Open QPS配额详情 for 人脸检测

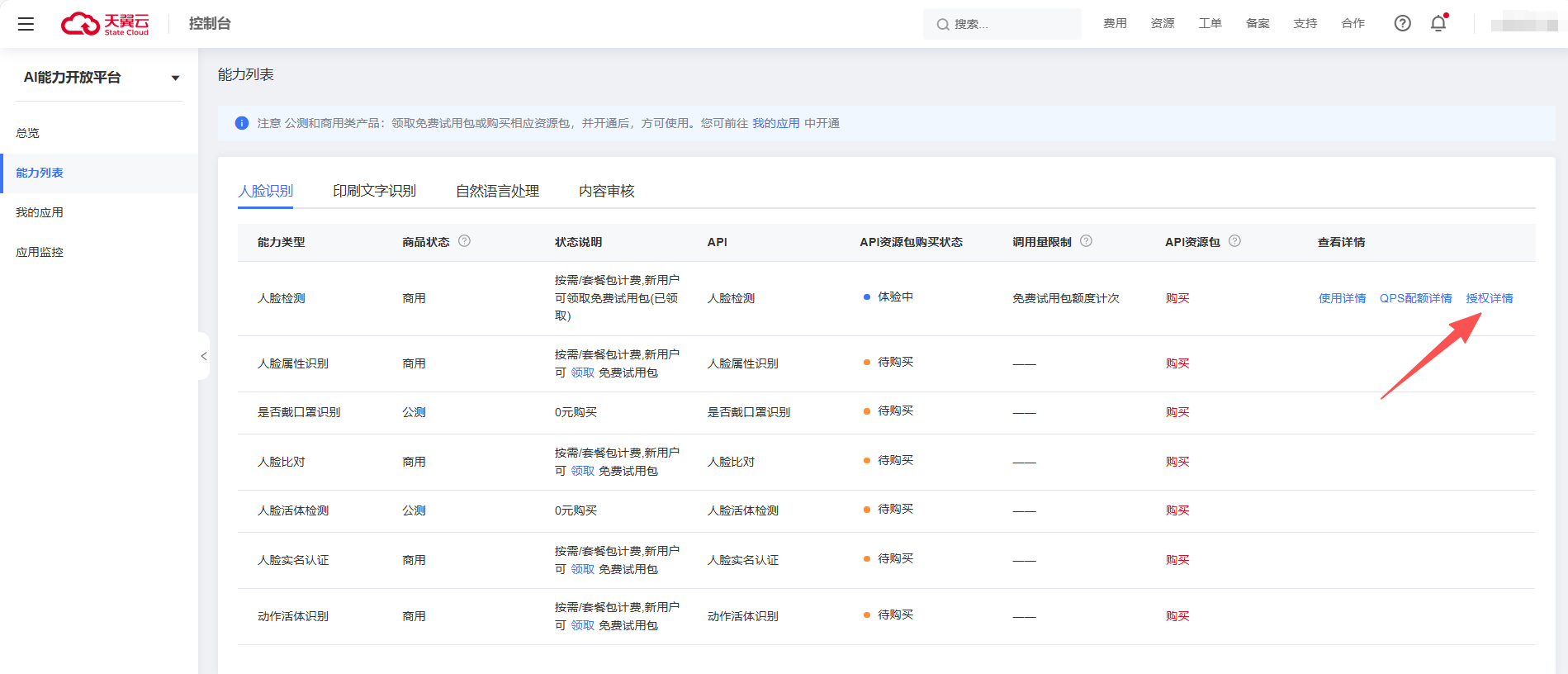[x=1415, y=298]
